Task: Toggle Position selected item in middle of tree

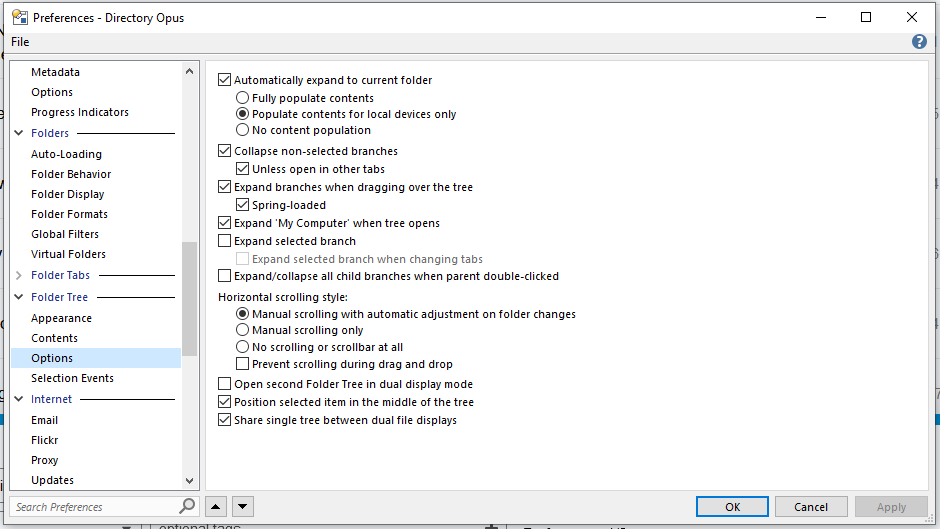Action: pyautogui.click(x=224, y=402)
